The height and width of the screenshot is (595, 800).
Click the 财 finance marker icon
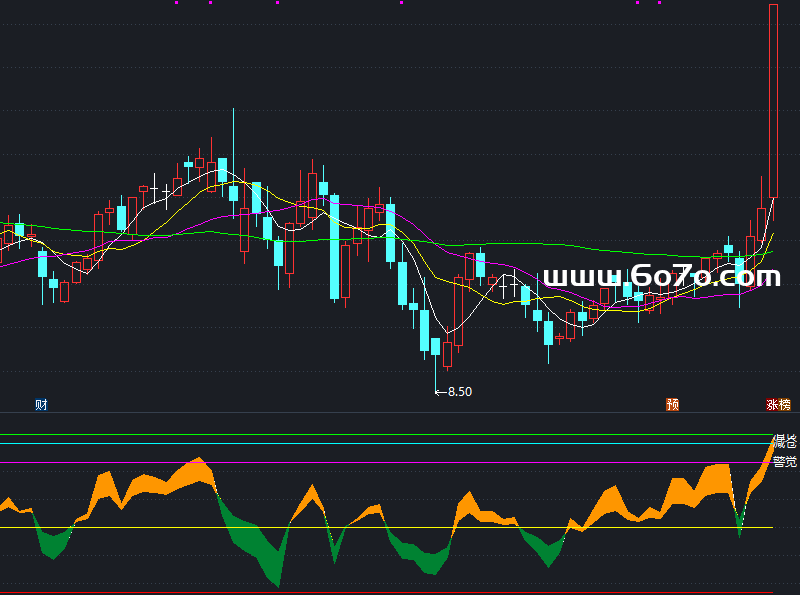[41, 405]
